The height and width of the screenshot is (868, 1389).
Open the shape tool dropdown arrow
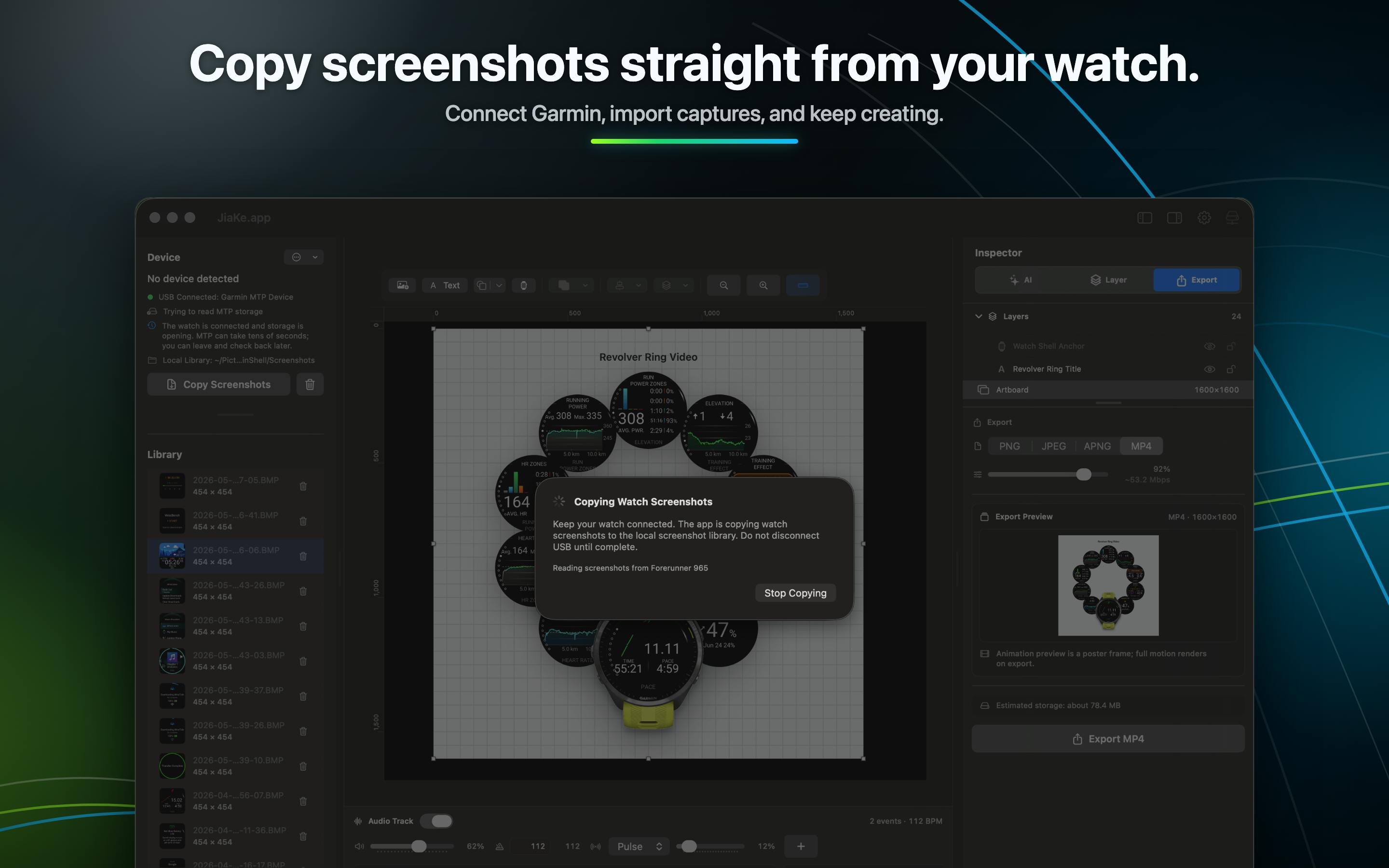499,285
